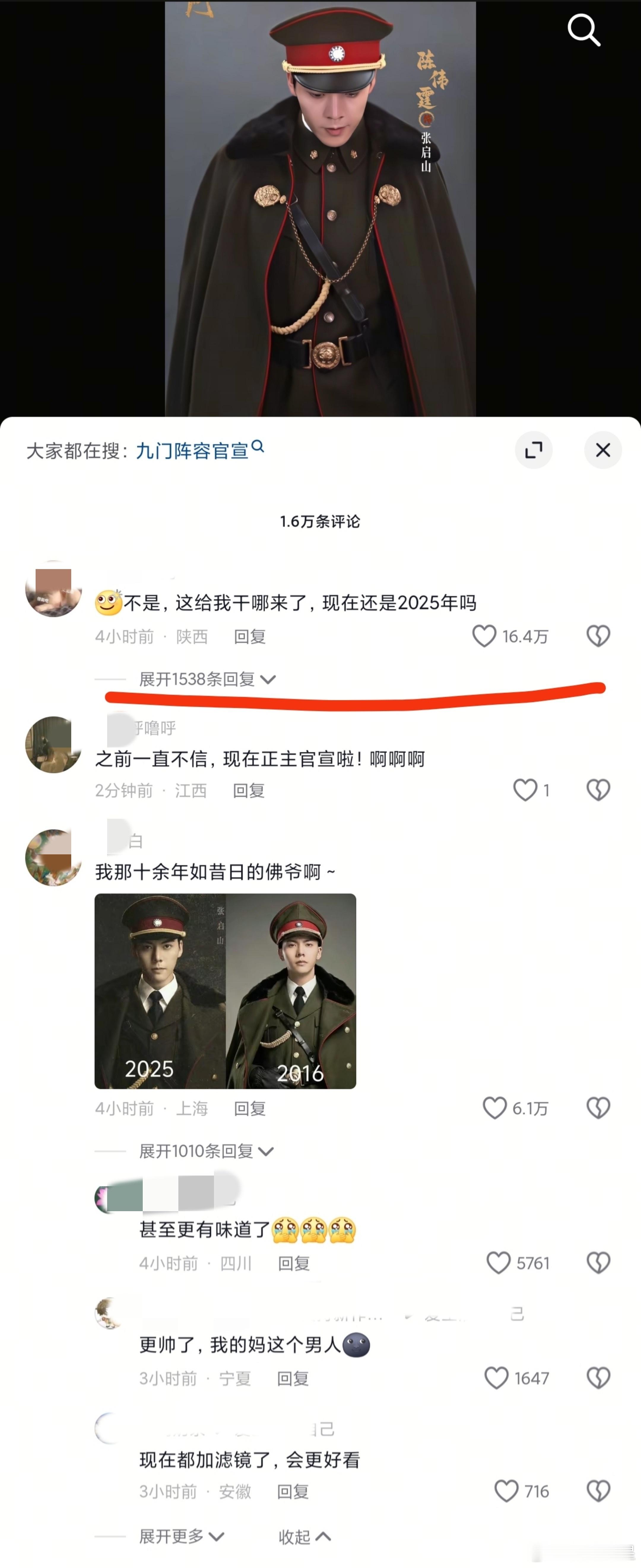Image resolution: width=641 pixels, height=1568 pixels.
Task: Close the comments panel
Action: pos(603,450)
